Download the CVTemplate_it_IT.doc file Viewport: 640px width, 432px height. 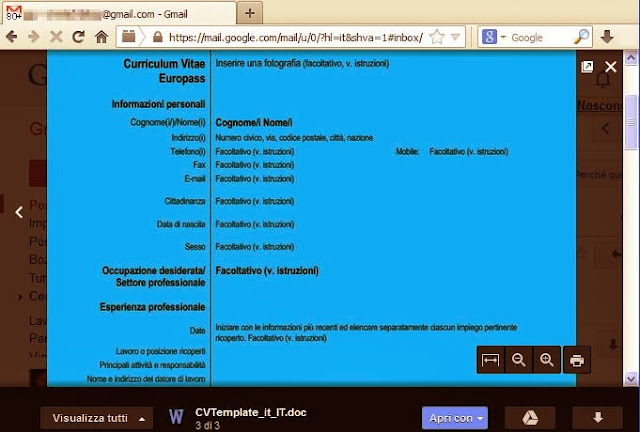click(598, 417)
